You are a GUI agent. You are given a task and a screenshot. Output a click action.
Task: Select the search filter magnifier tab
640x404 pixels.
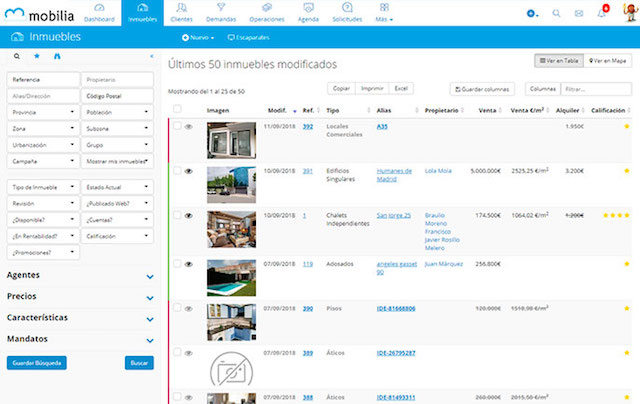pos(17,56)
